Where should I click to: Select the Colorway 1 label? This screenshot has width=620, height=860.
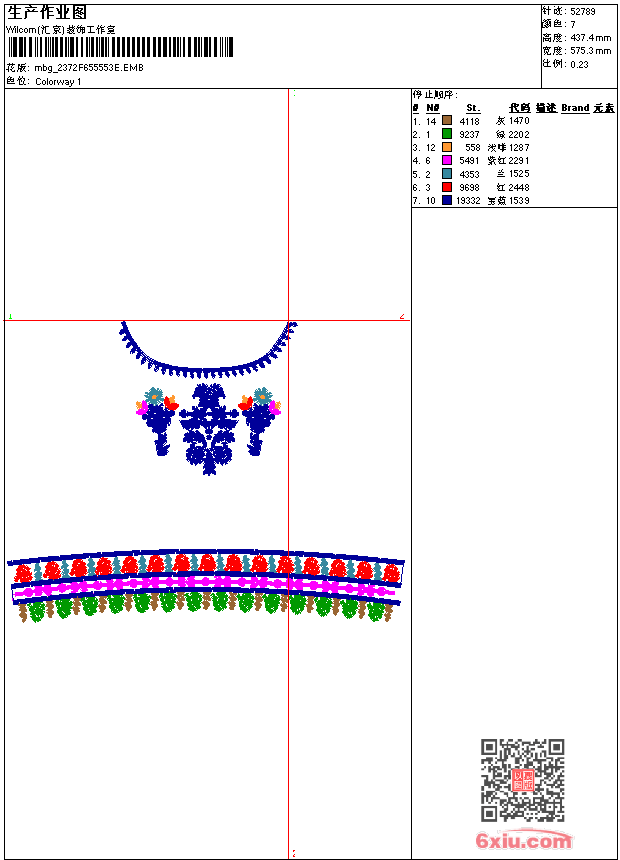(x=58, y=82)
